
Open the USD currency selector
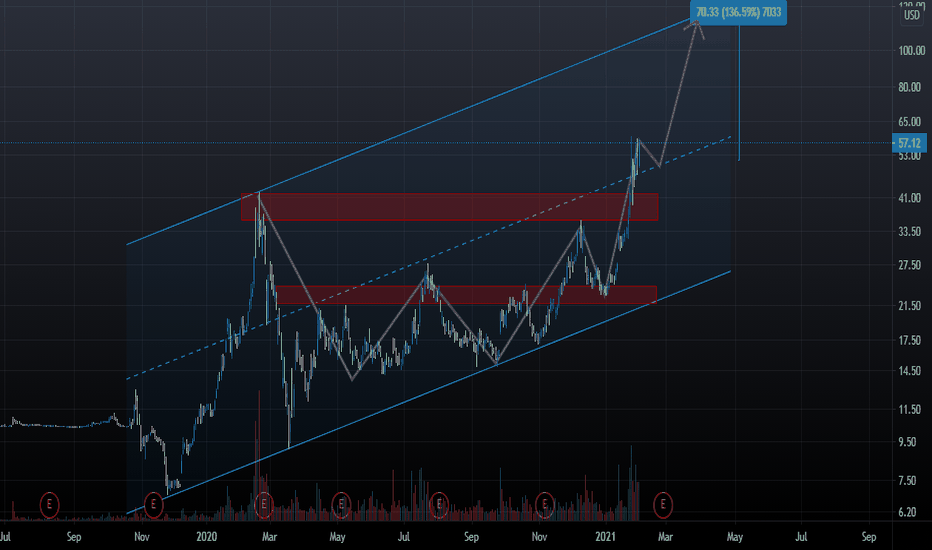912,15
